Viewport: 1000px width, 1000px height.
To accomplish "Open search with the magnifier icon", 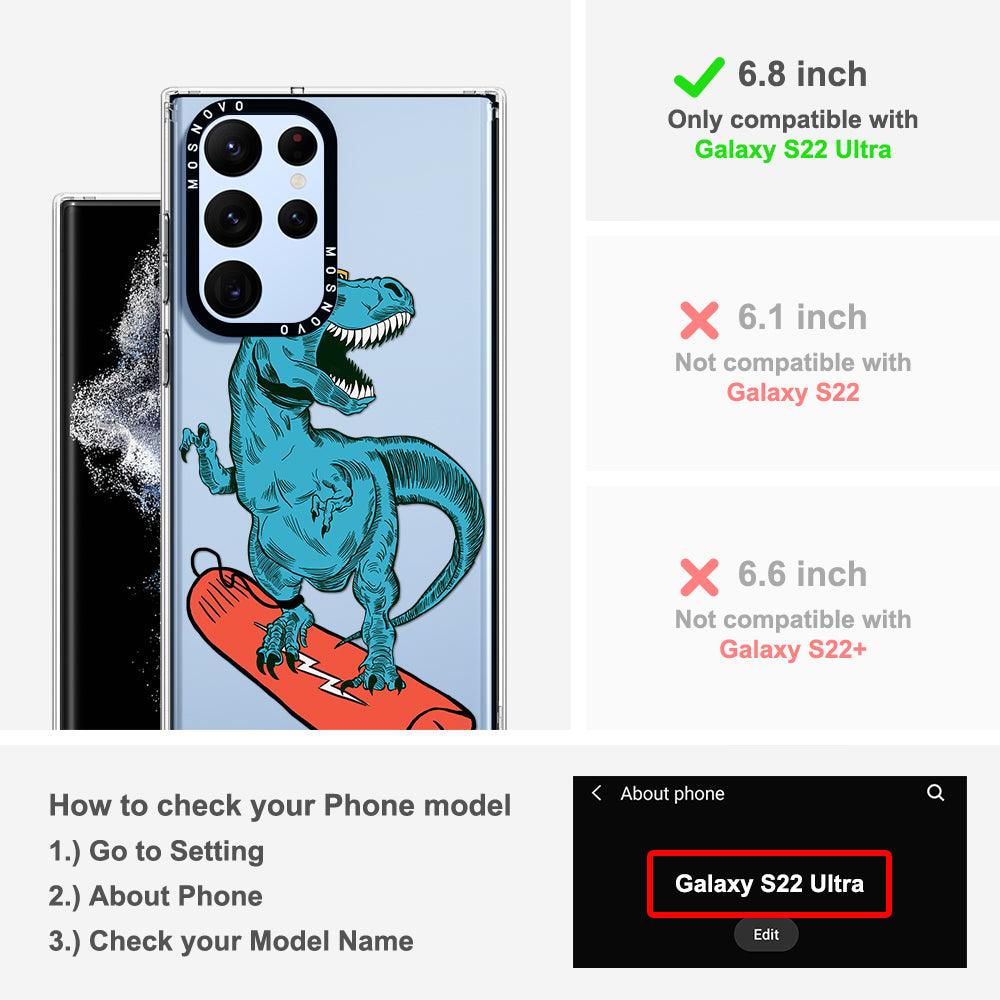I will [935, 793].
